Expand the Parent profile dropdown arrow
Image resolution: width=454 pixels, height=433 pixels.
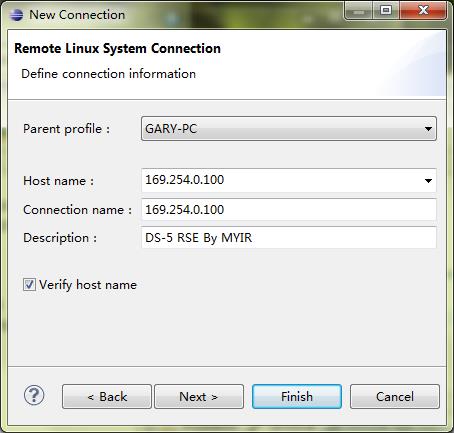pyautogui.click(x=428, y=129)
